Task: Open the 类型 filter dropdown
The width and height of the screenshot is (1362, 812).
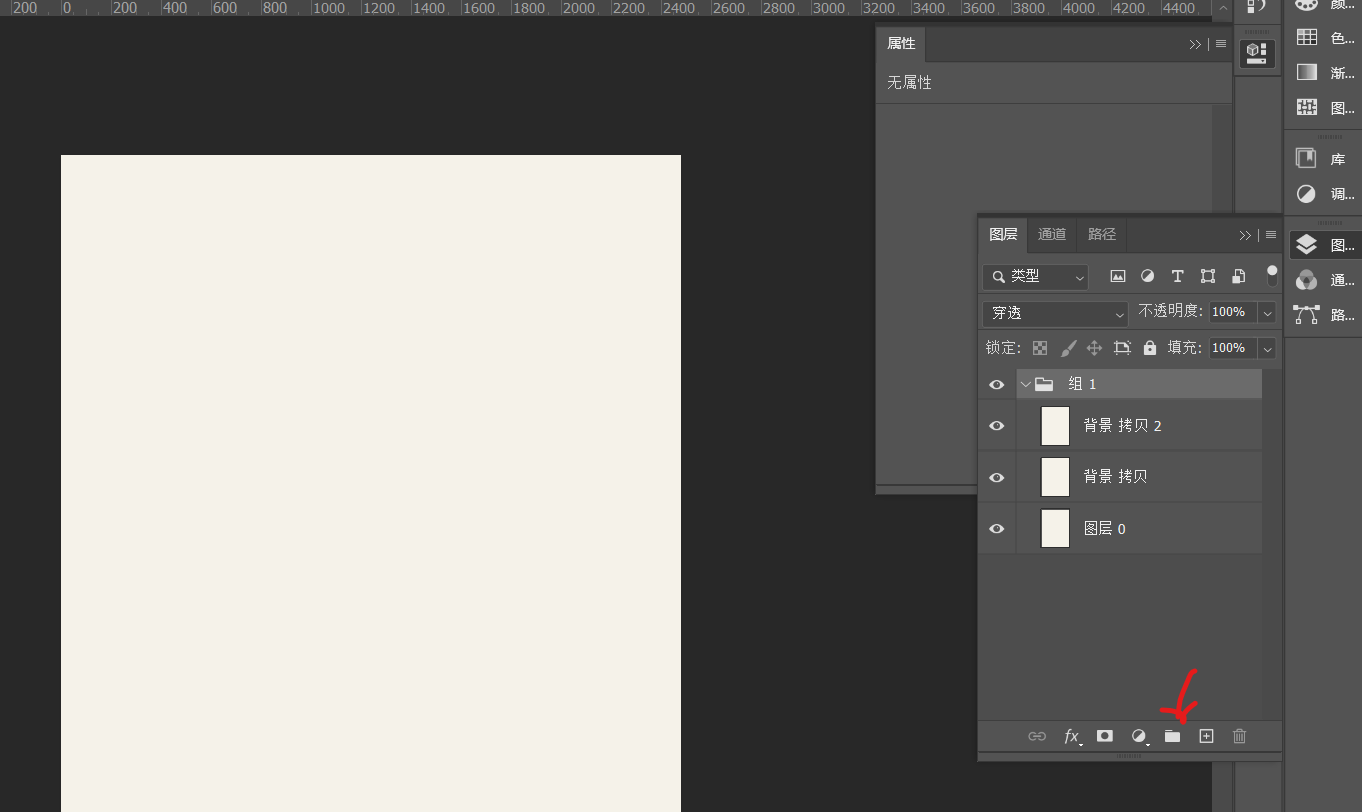Action: point(1035,276)
